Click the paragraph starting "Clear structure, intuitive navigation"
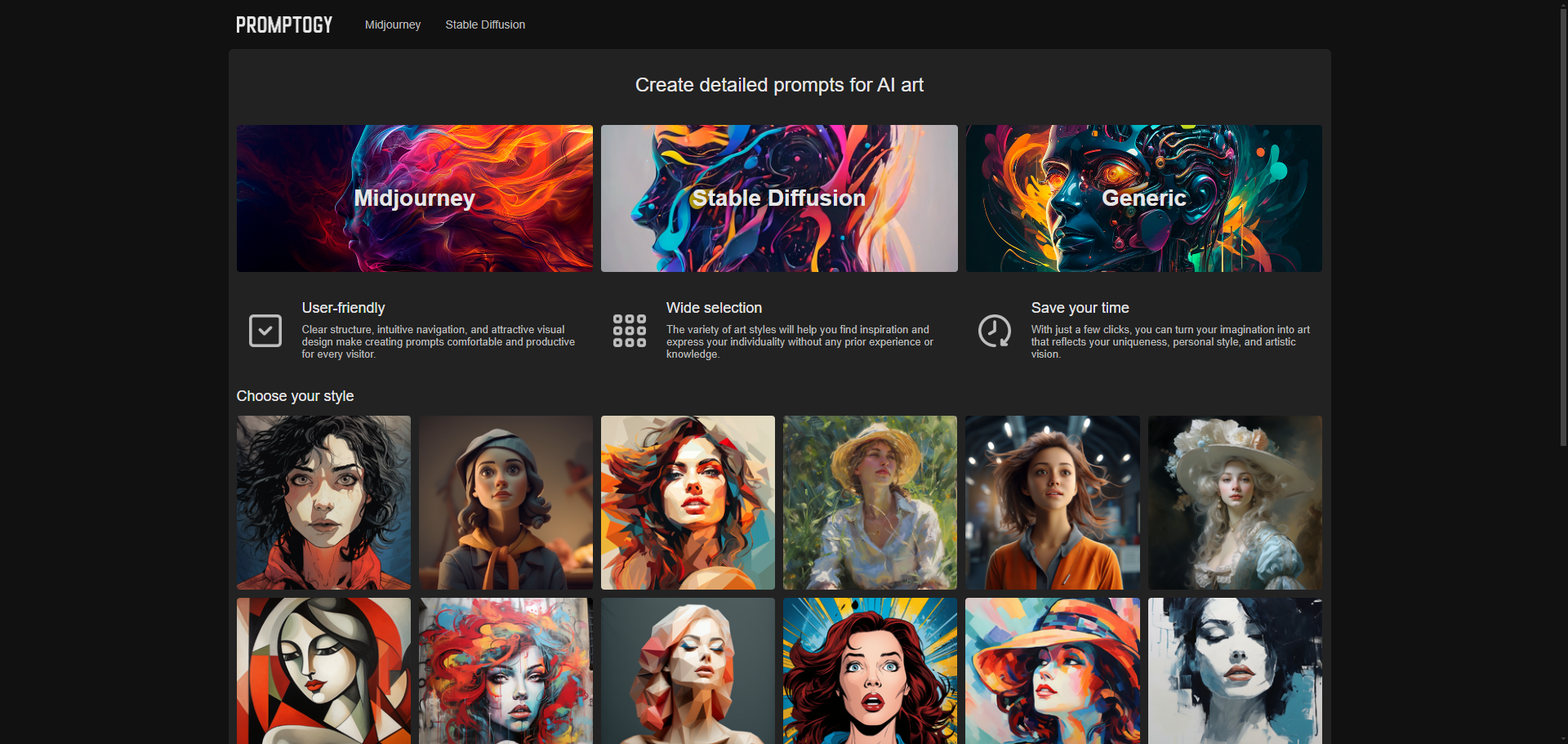The height and width of the screenshot is (744, 1568). [x=439, y=342]
